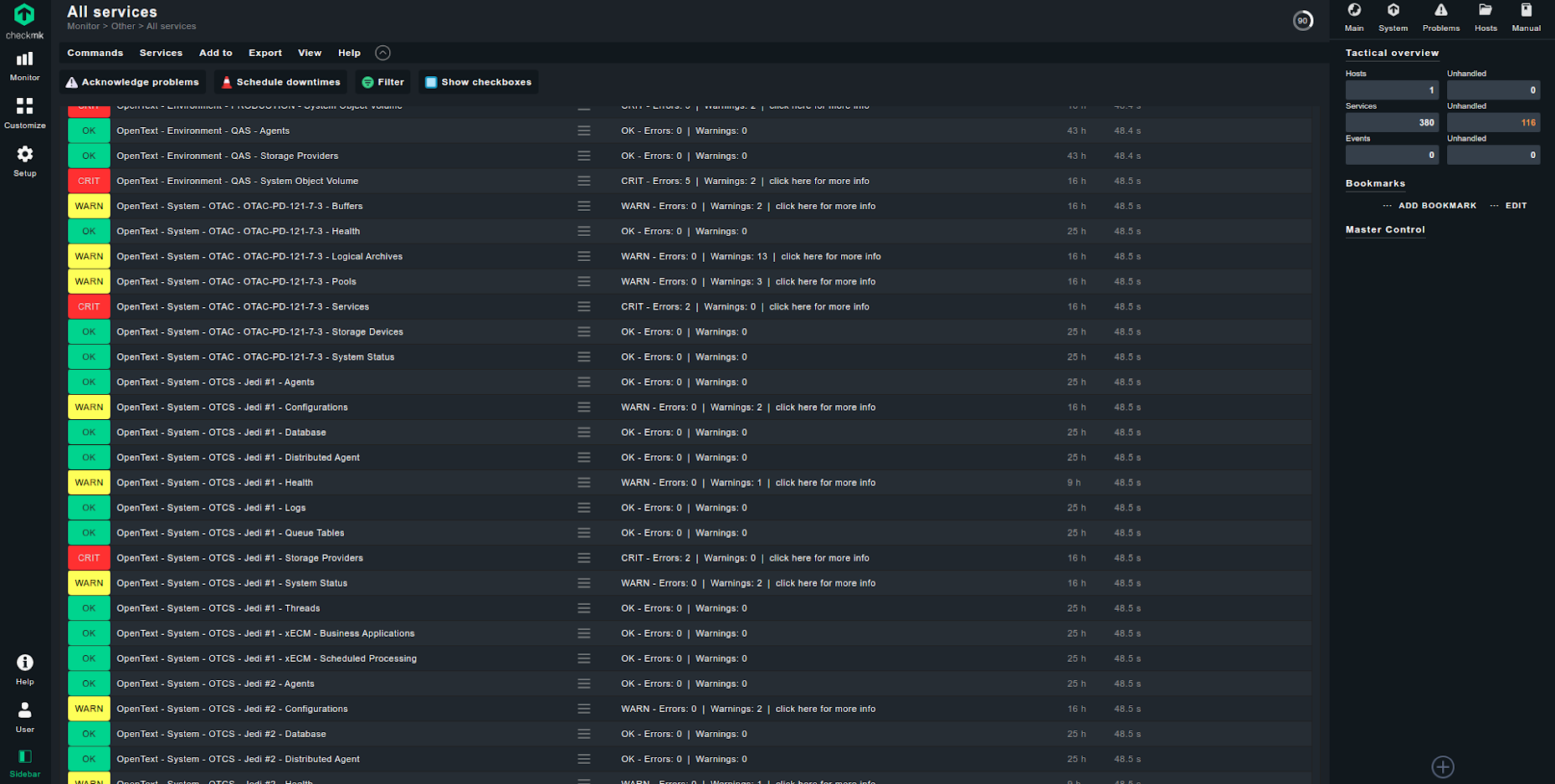Open action menu for QAS - Storage Providers

[584, 156]
